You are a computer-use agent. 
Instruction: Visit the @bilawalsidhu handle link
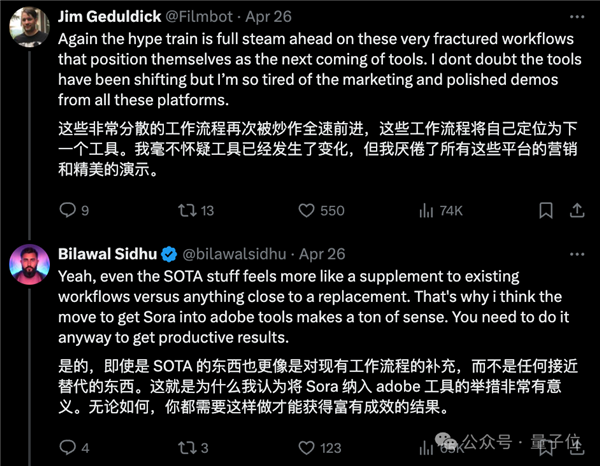pyautogui.click(x=235, y=254)
